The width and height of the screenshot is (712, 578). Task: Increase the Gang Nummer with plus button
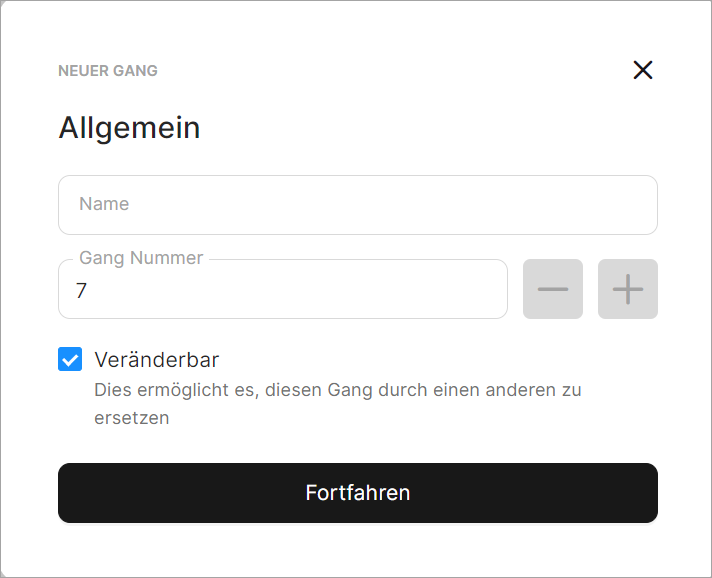point(628,289)
